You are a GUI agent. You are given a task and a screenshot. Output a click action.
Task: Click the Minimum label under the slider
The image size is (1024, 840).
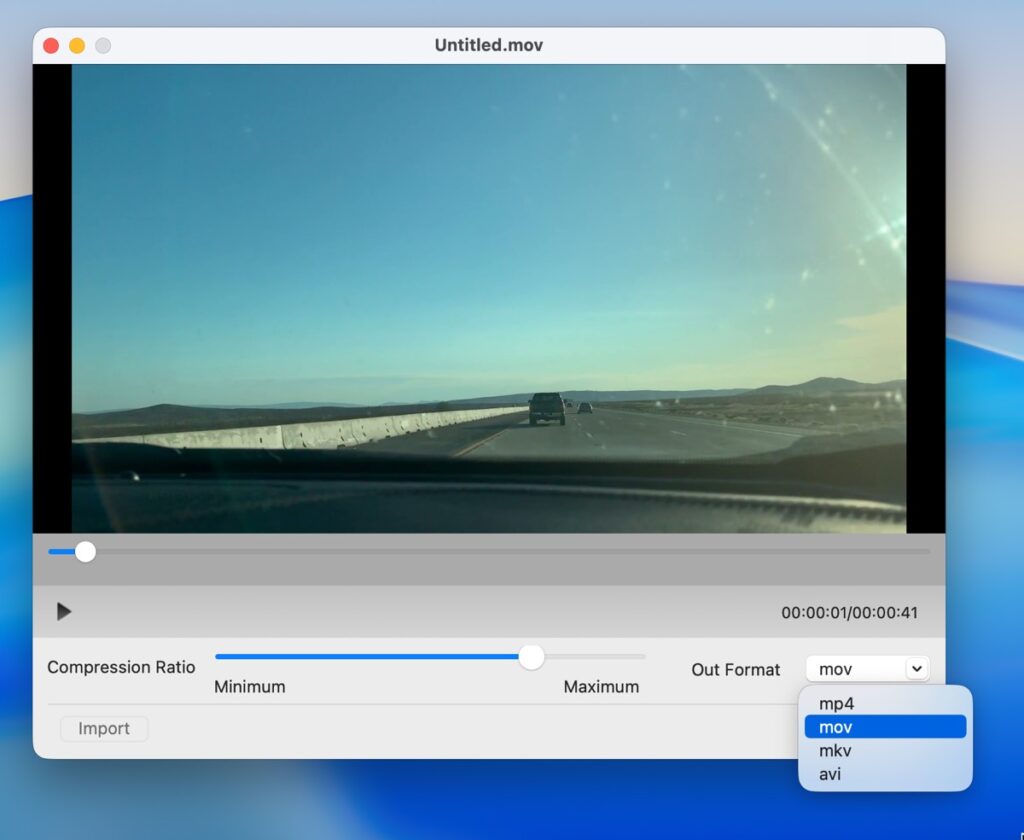click(250, 687)
